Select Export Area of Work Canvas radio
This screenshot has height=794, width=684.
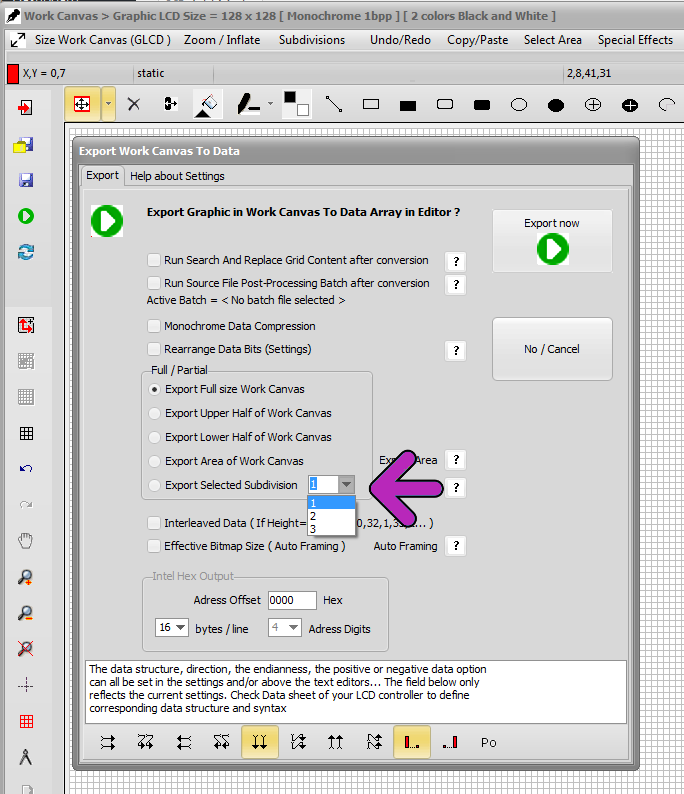coord(154,461)
